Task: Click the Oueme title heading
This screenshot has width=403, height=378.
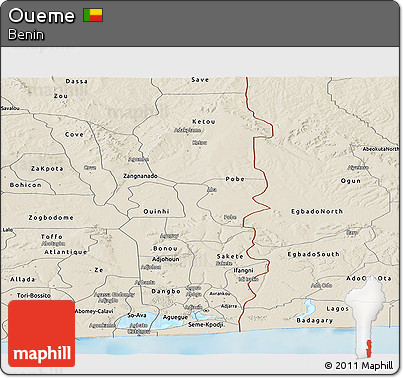Action: point(42,16)
